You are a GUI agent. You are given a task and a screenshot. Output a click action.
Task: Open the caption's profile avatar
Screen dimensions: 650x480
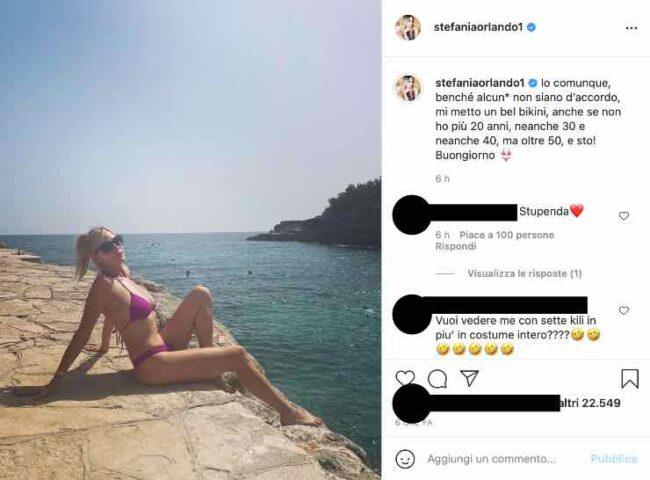pos(408,88)
